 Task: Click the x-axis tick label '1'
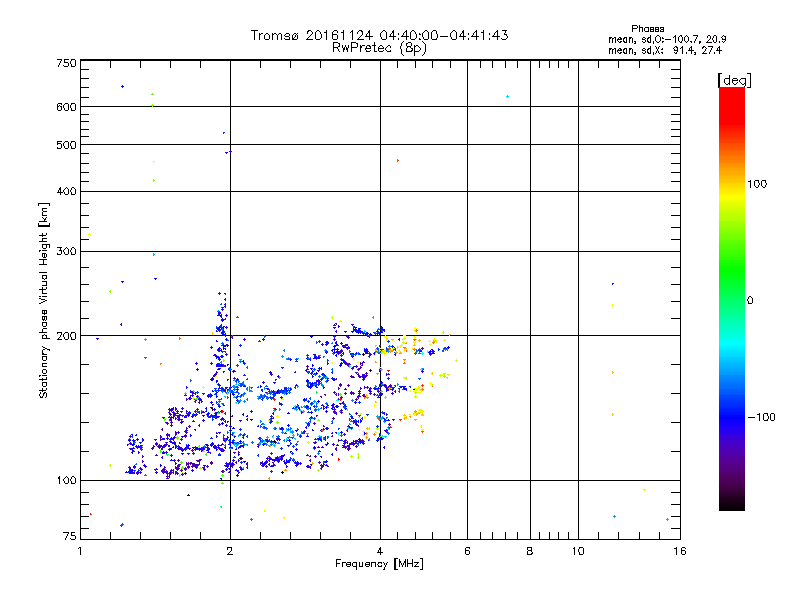point(80,551)
